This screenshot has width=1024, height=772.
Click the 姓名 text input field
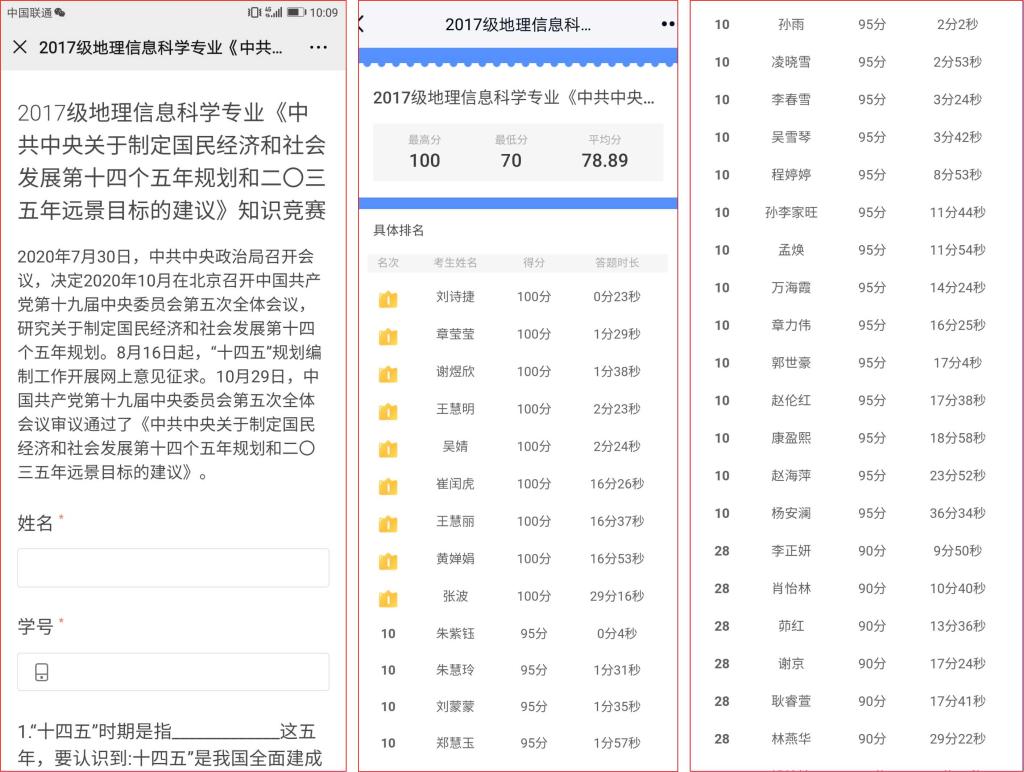(x=173, y=567)
